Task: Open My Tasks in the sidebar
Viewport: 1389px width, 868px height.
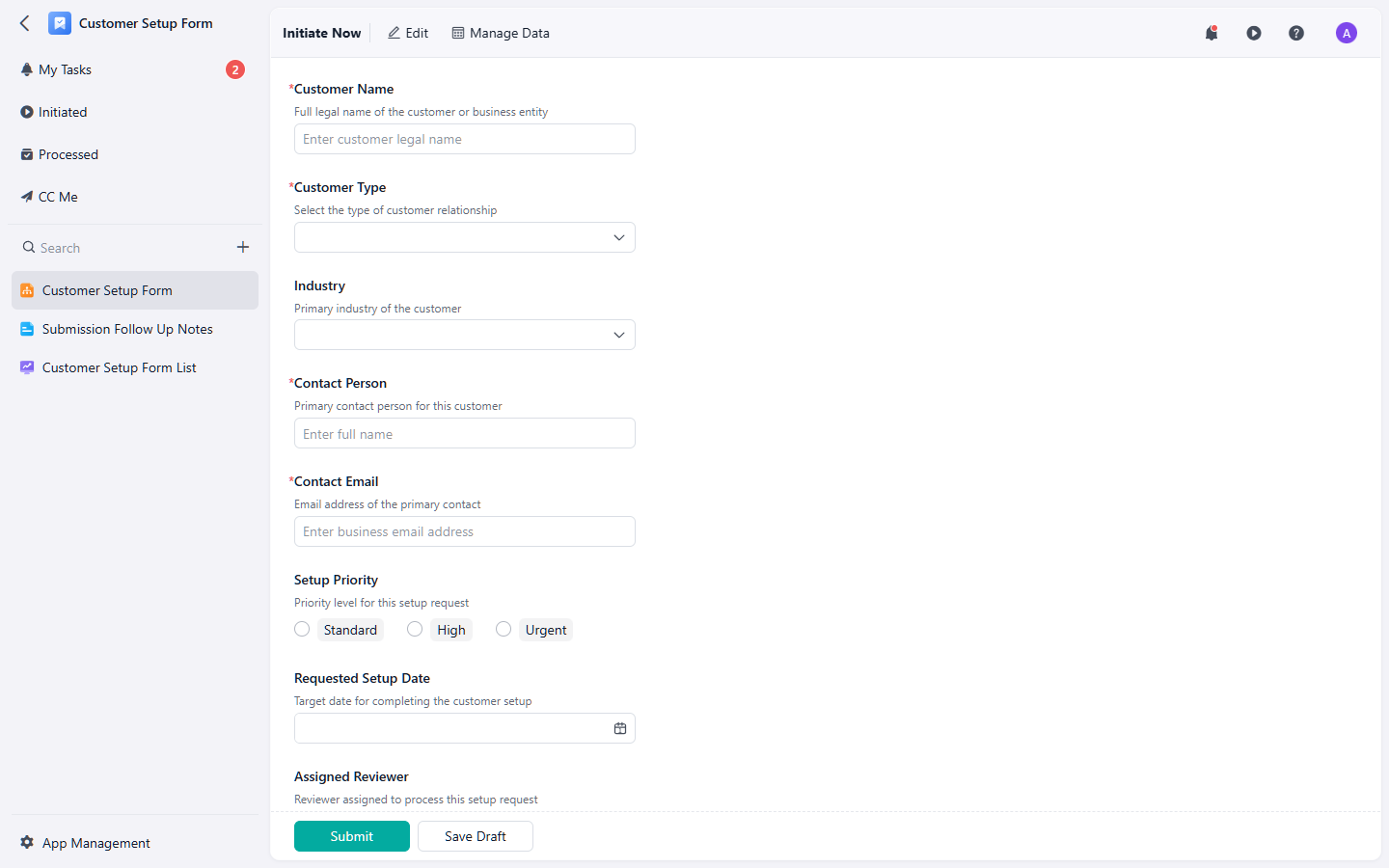Action: pos(133,69)
